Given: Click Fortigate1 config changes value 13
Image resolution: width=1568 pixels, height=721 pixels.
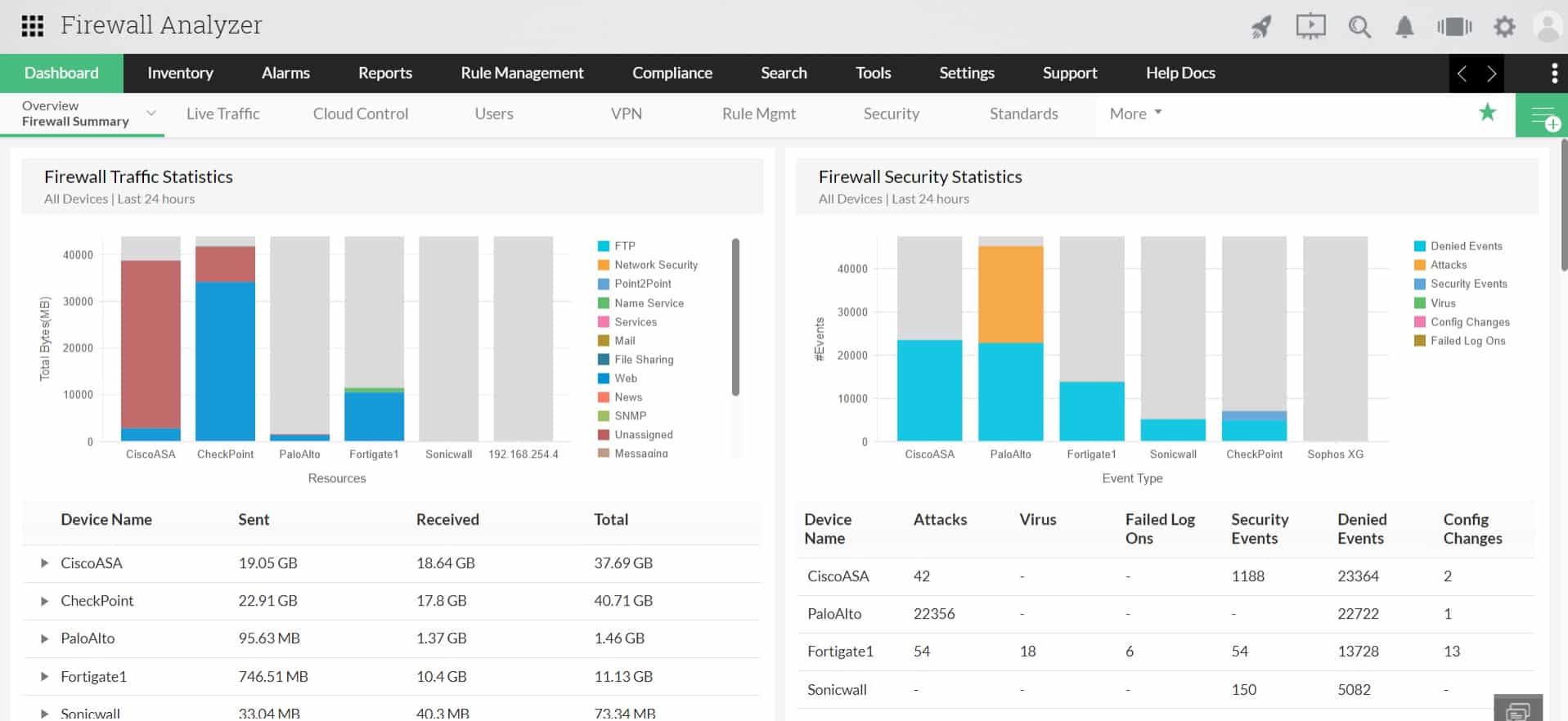Looking at the screenshot, I should 1452,652.
